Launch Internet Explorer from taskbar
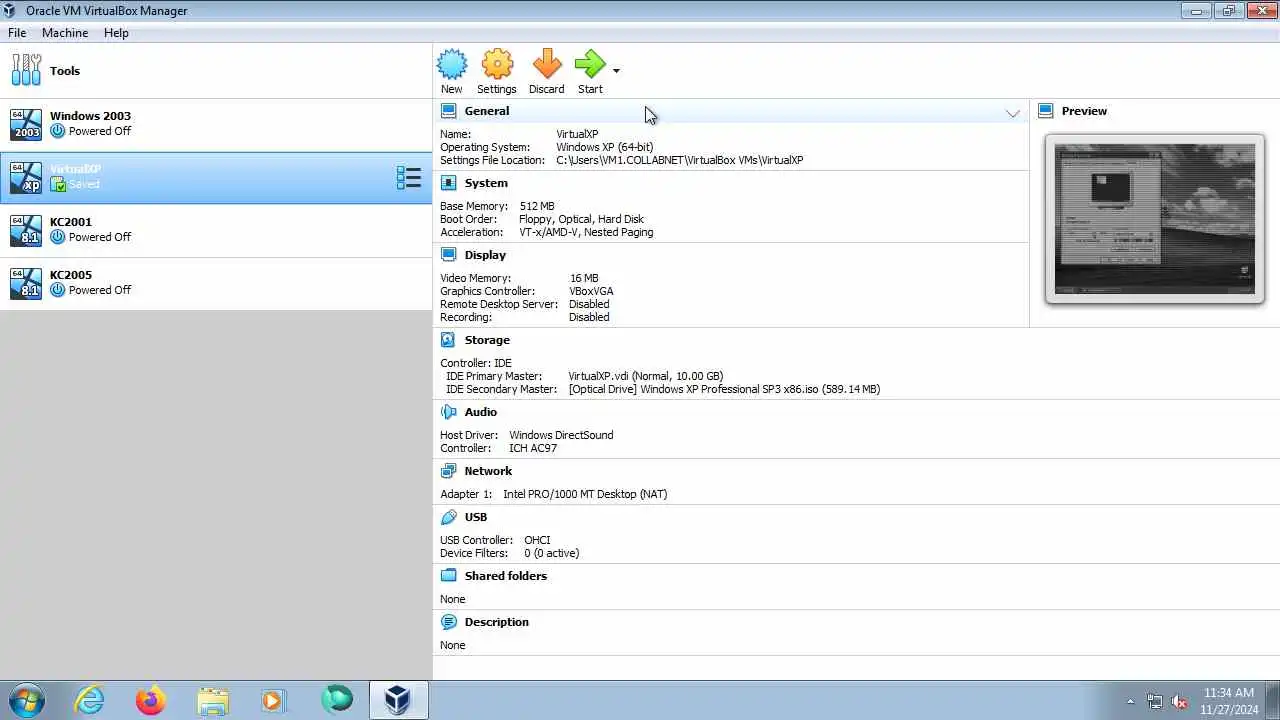The image size is (1280, 720). pyautogui.click(x=90, y=700)
